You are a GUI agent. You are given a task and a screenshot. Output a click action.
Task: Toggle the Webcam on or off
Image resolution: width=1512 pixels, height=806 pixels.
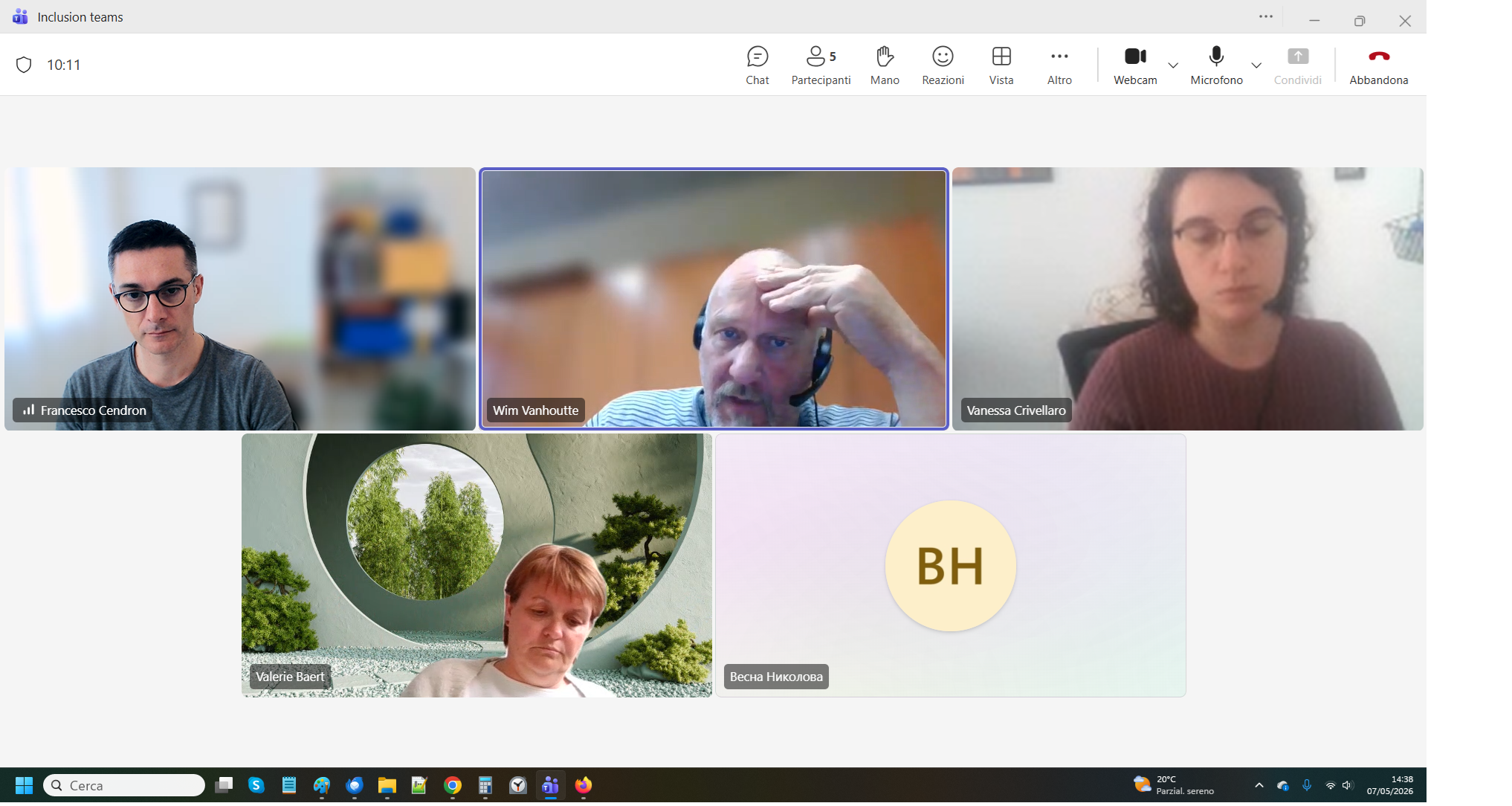click(1135, 65)
